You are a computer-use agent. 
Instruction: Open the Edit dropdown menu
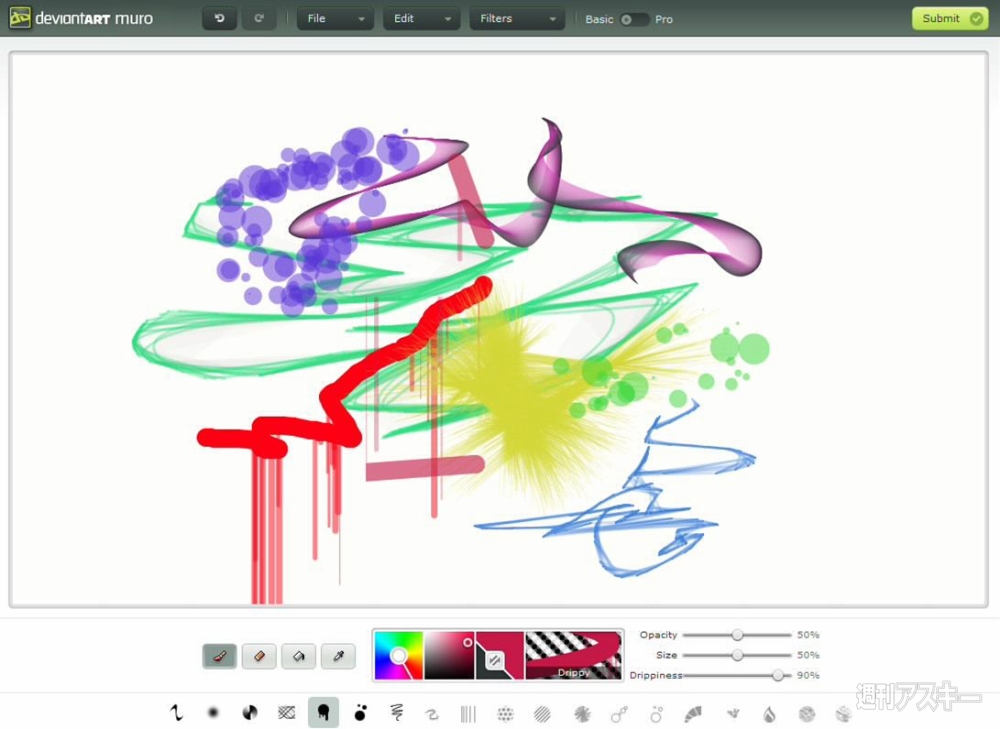click(421, 18)
